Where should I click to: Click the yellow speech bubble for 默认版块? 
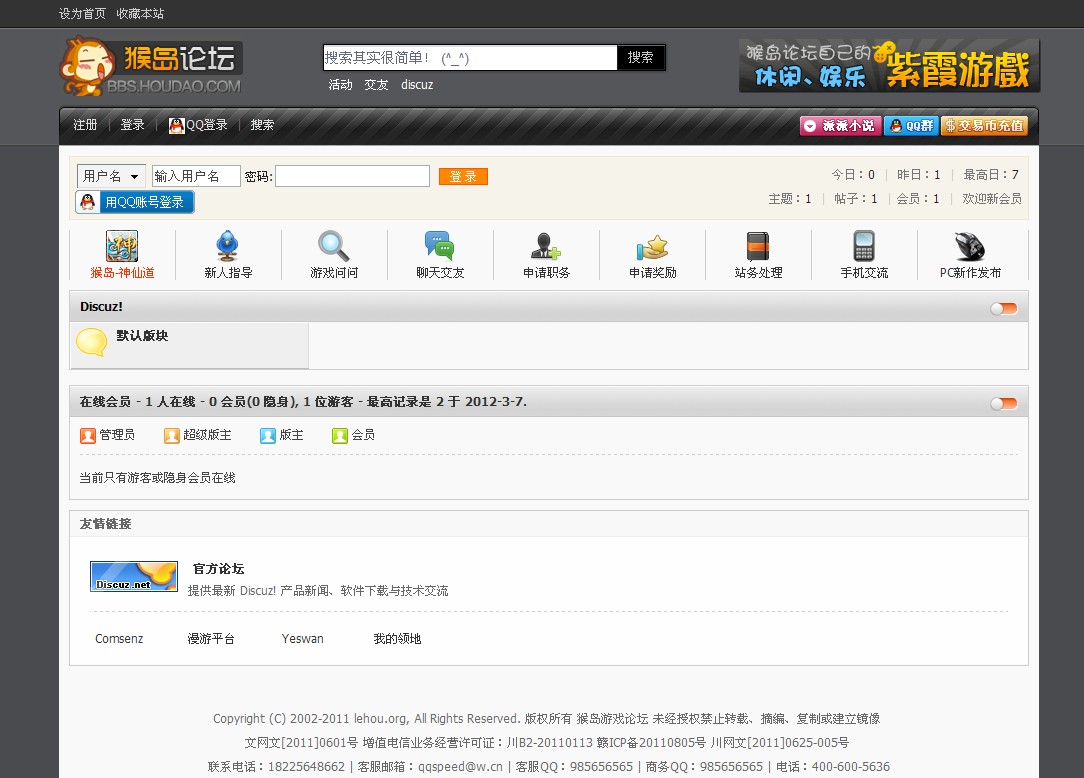click(x=91, y=342)
